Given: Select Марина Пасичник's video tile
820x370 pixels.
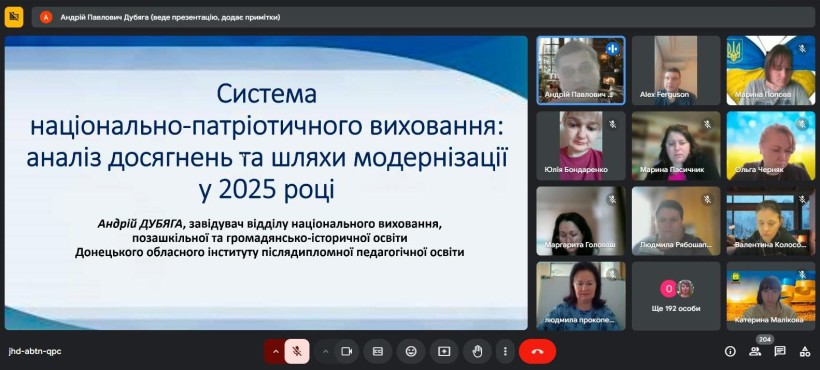Looking at the screenshot, I should click(676, 146).
